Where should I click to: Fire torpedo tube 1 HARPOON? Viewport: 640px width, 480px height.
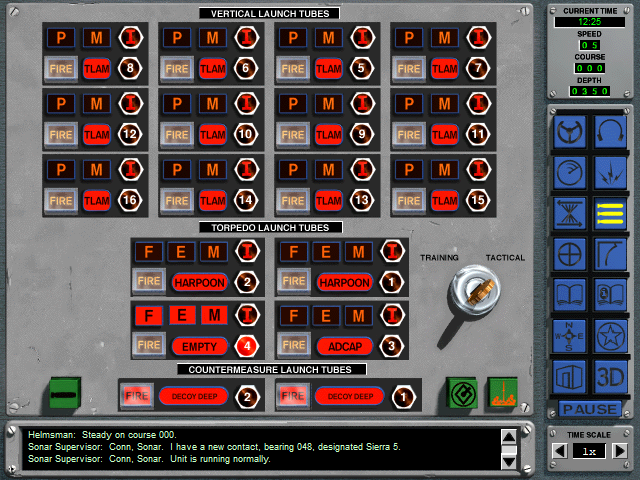point(293,281)
